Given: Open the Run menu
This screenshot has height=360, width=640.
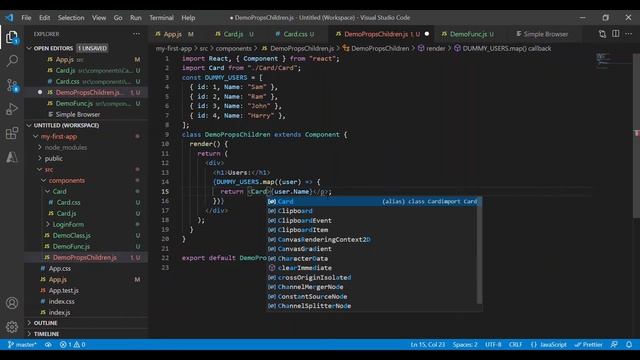Looking at the screenshot, I should [x=136, y=18].
